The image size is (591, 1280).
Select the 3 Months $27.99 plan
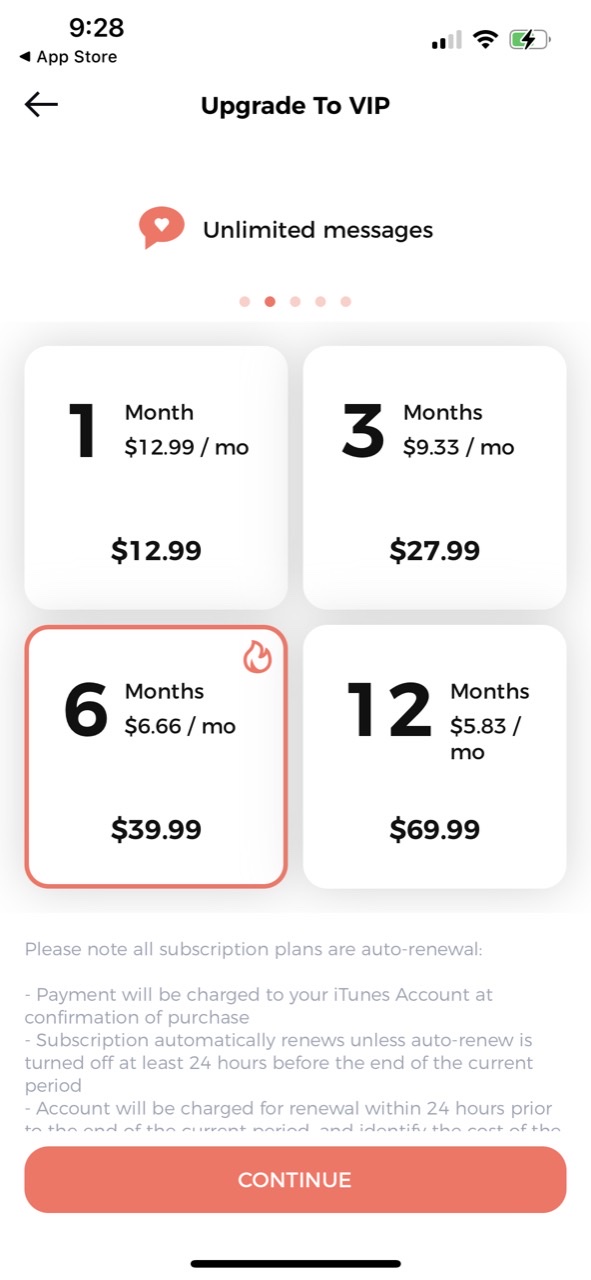tap(435, 477)
